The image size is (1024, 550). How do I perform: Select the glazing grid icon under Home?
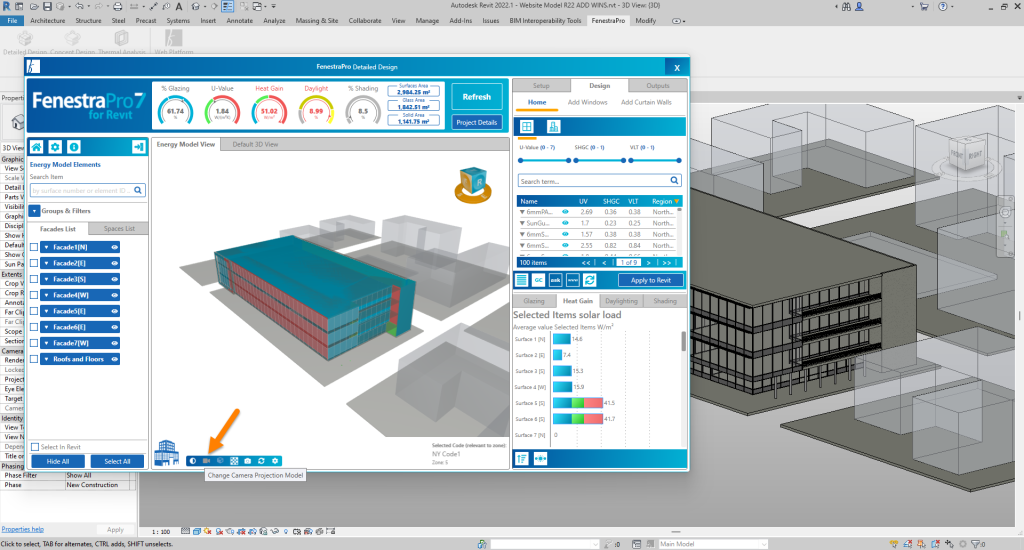[527, 127]
